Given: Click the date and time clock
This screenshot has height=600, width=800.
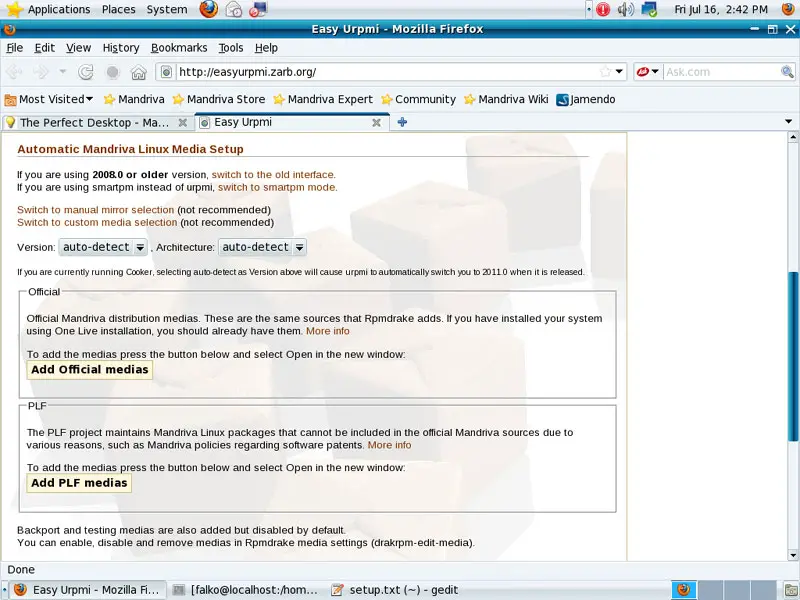Looking at the screenshot, I should 720,9.
